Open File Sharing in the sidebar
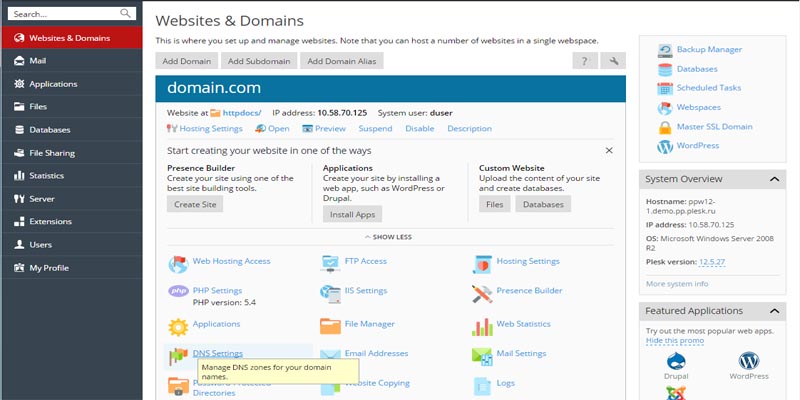800x400 pixels. point(72,153)
